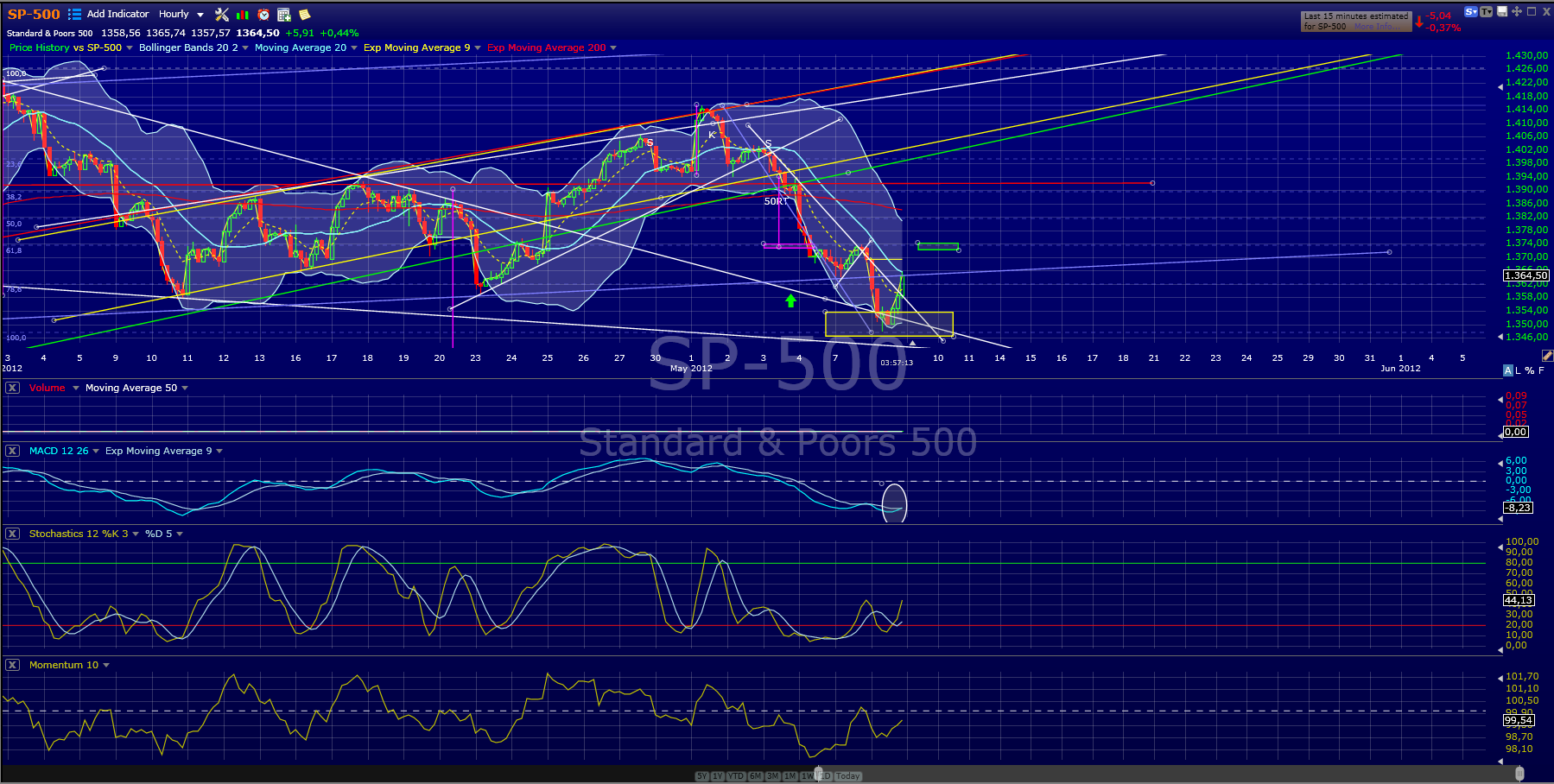Select the 6M time range
This screenshot has height=784, width=1554.
tap(756, 776)
